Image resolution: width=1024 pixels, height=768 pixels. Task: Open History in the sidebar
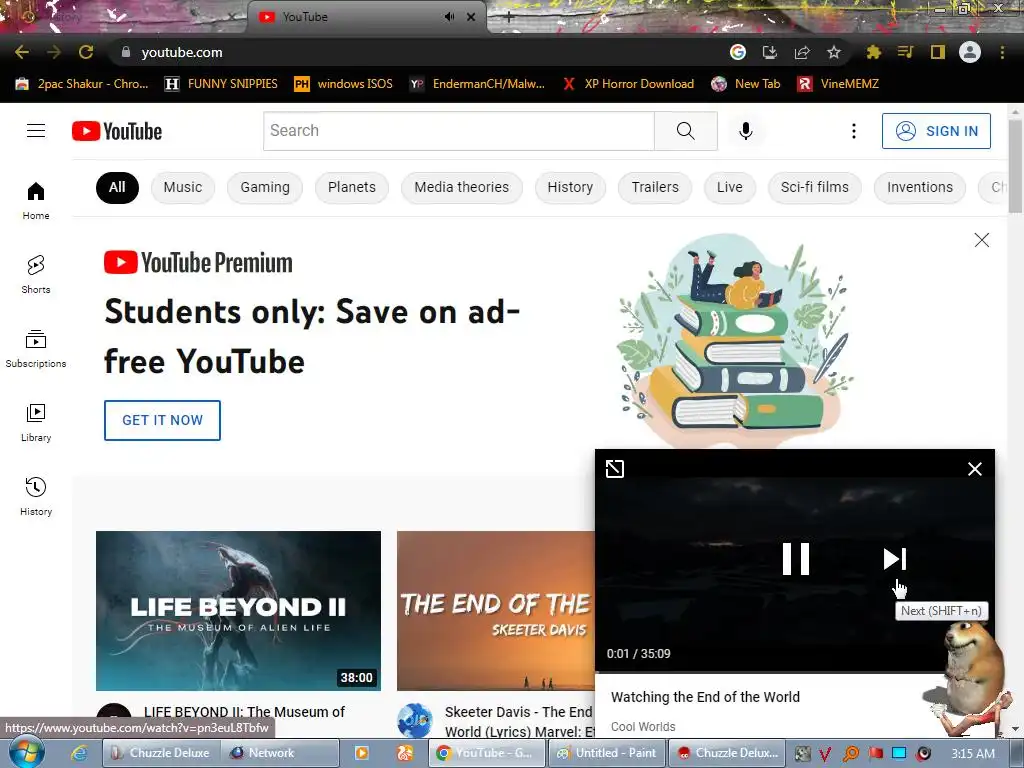click(36, 496)
